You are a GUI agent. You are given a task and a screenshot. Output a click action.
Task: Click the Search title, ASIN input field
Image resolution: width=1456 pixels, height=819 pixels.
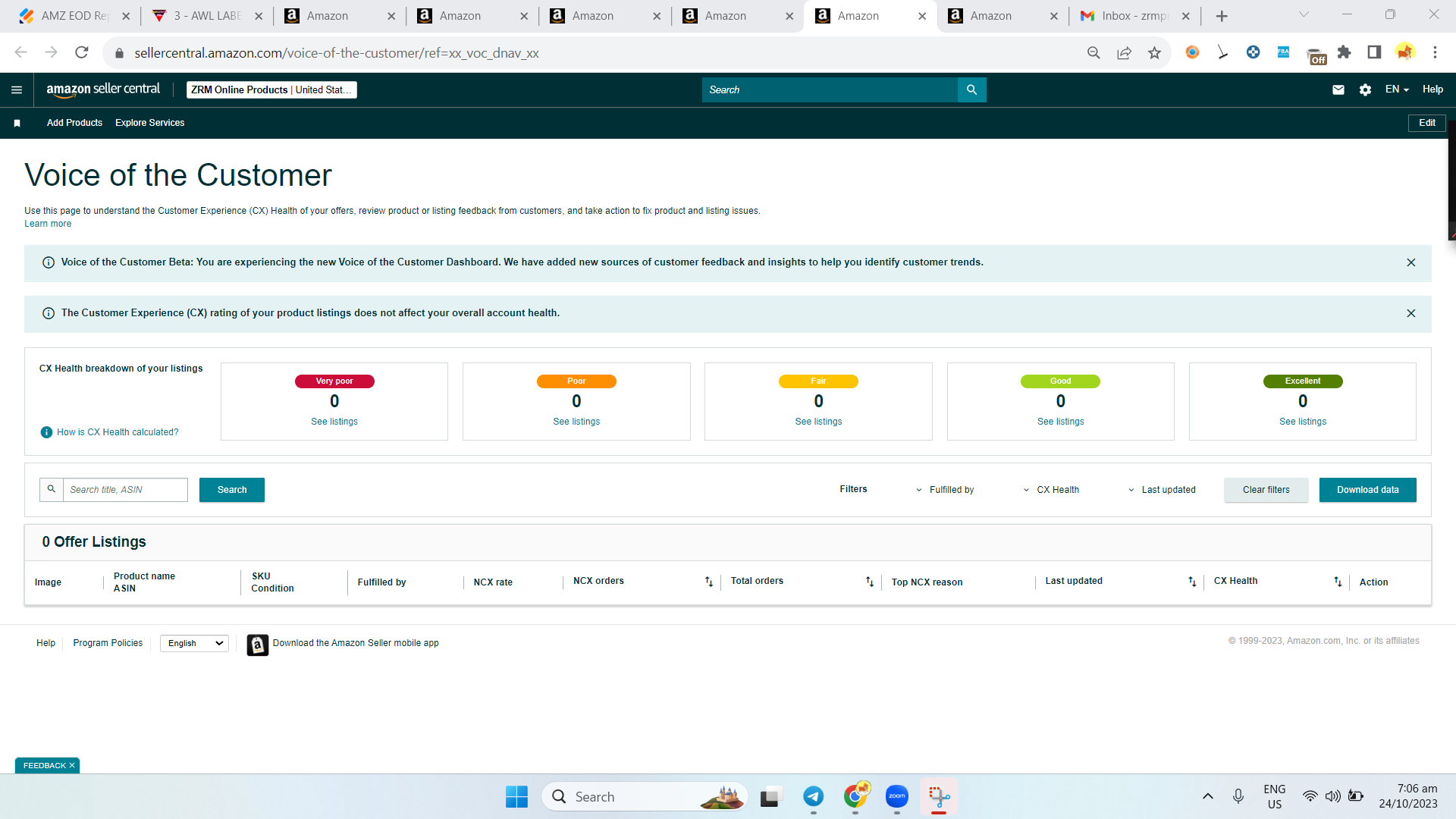pyautogui.click(x=125, y=490)
